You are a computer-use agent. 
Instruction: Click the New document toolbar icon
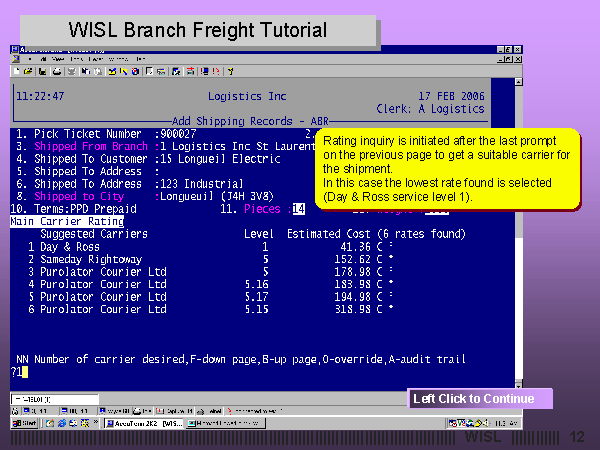16,71
